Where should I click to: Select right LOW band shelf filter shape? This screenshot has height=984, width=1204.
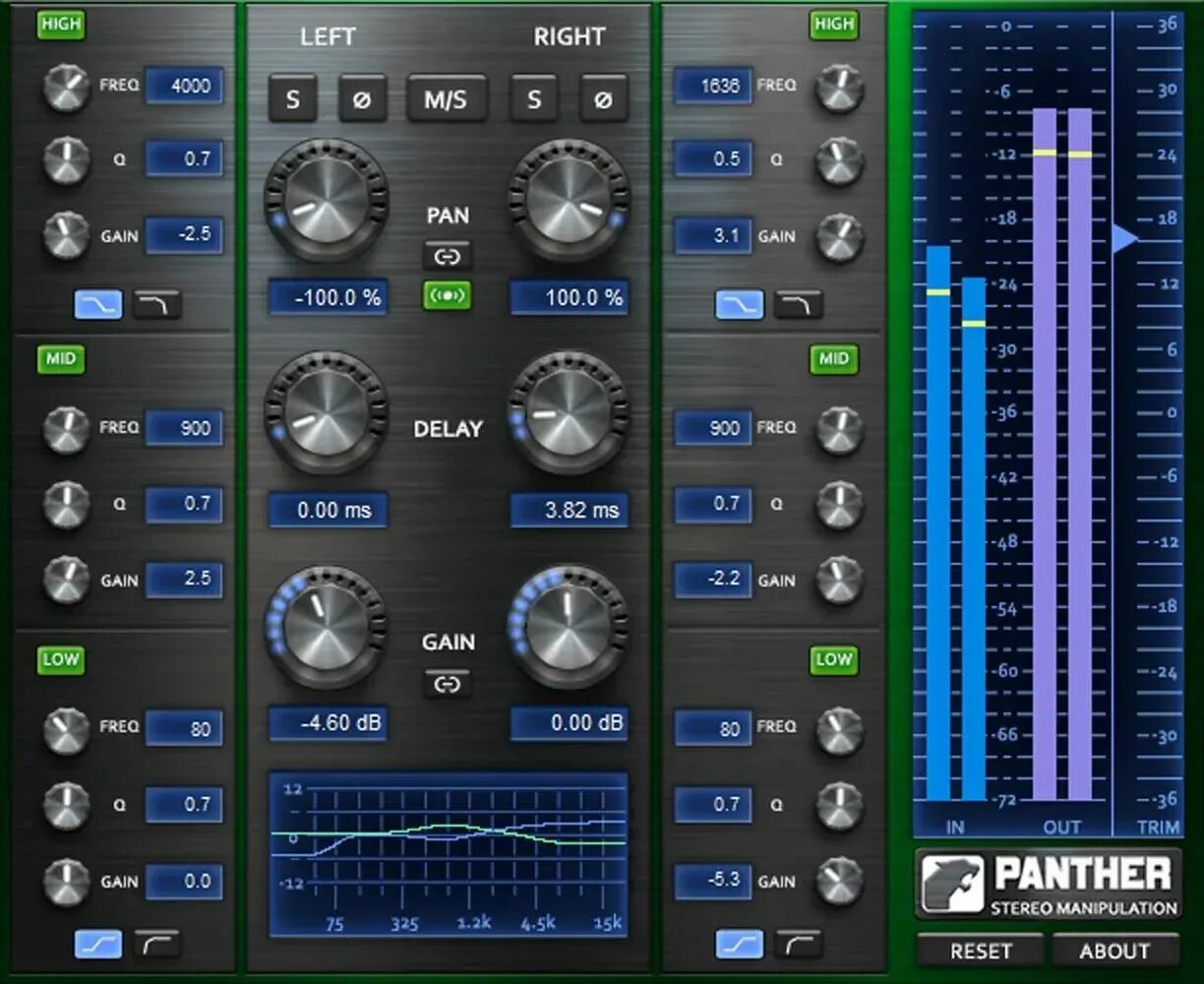[739, 945]
